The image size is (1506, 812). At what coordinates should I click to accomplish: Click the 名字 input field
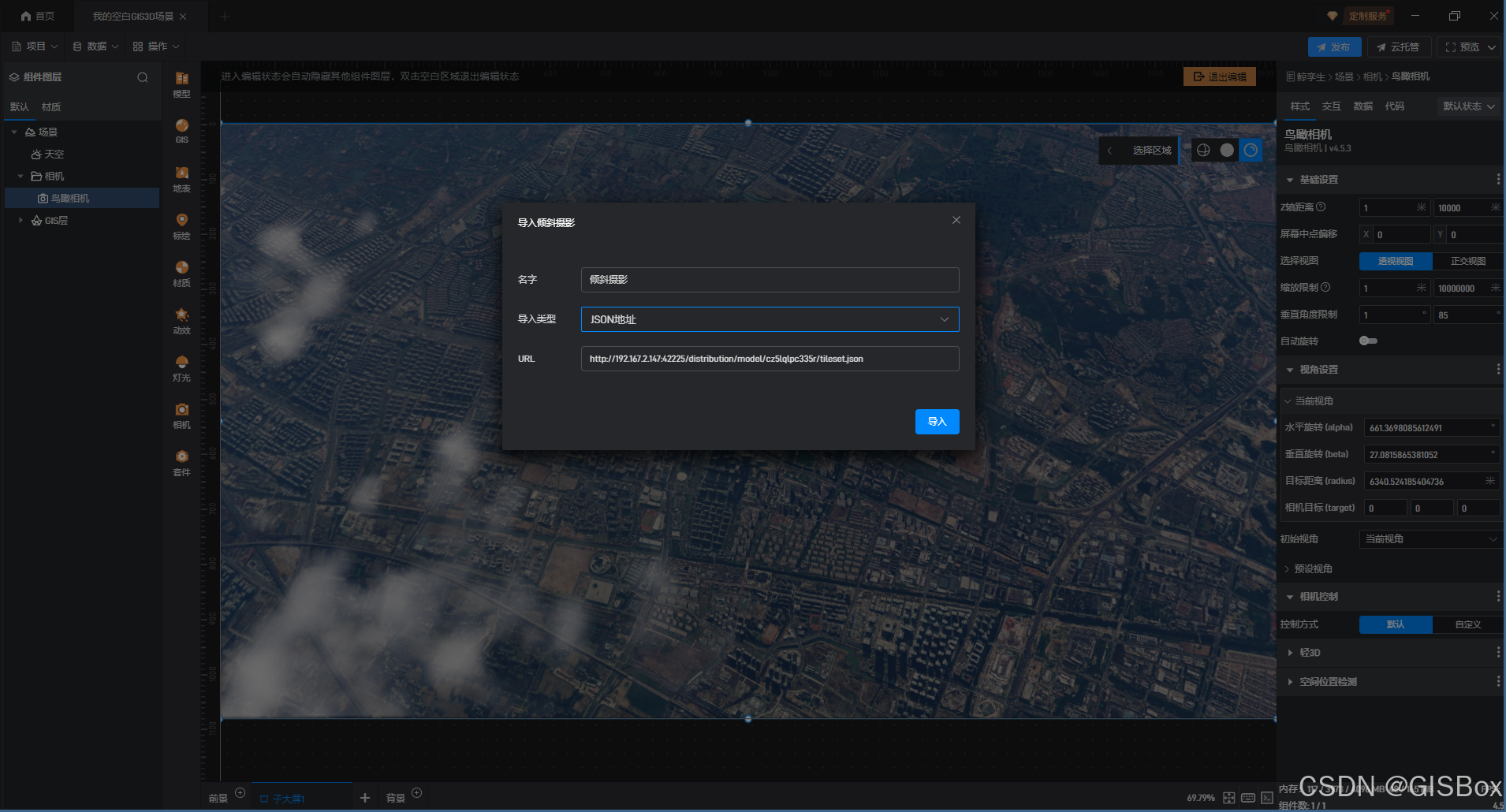[770, 280]
